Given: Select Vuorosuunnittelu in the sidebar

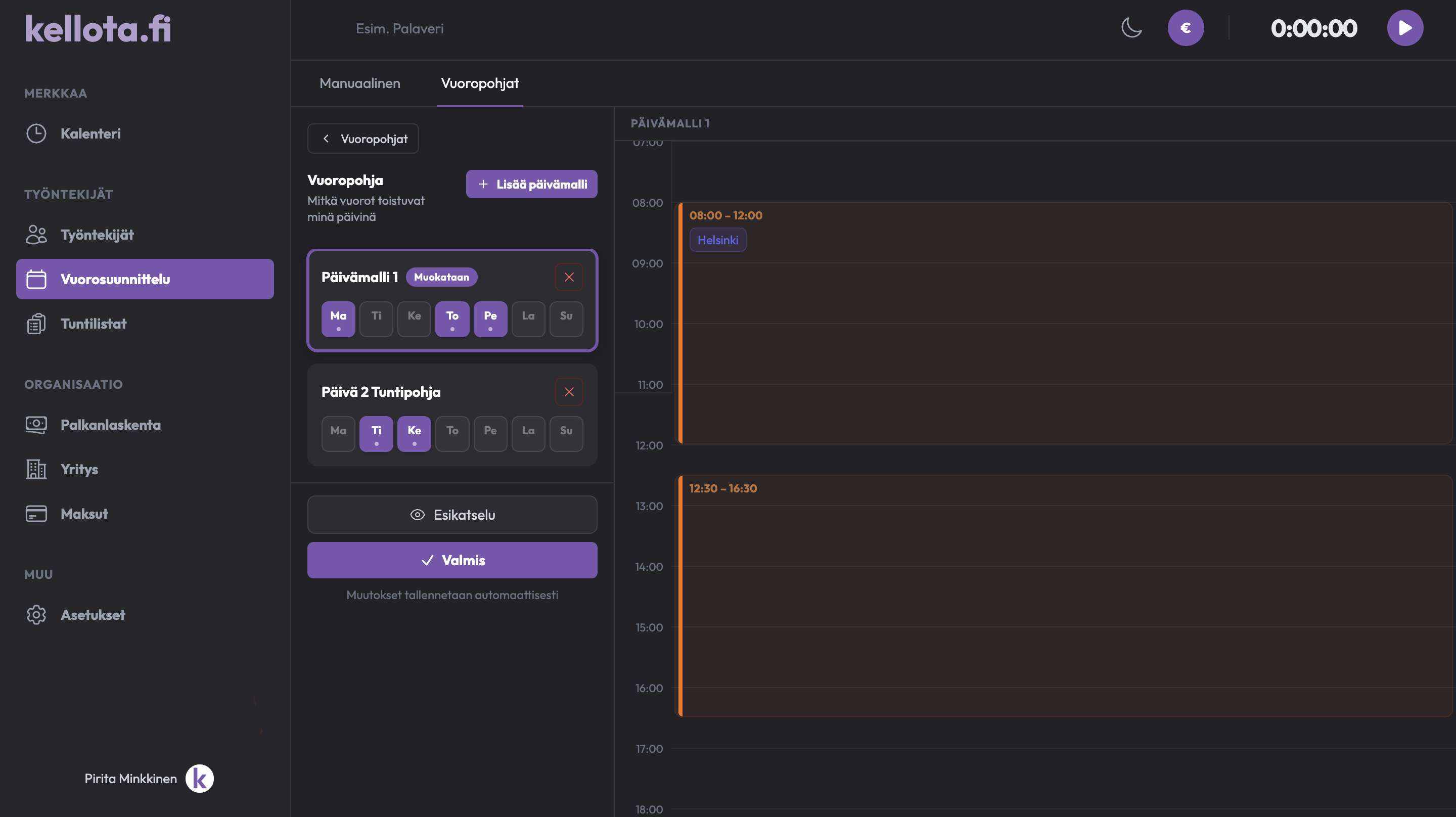Looking at the screenshot, I should point(145,279).
